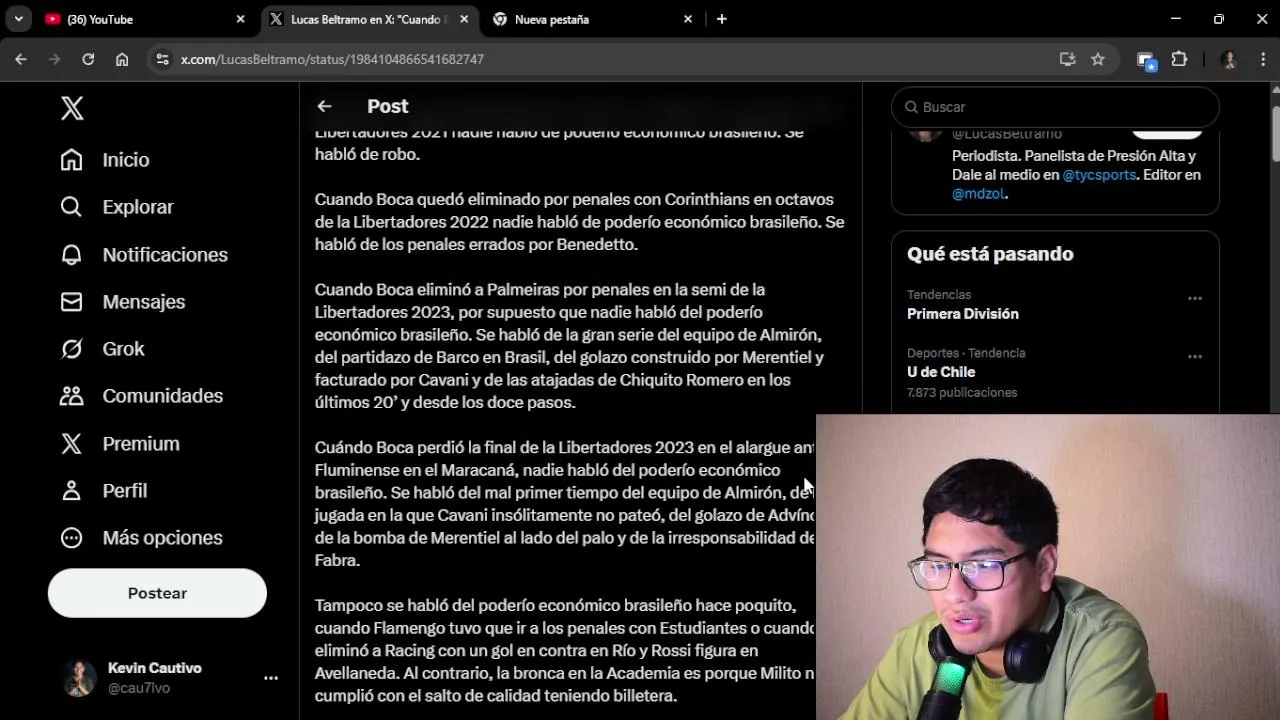
Task: Open Comunidades people icon
Action: 71,396
